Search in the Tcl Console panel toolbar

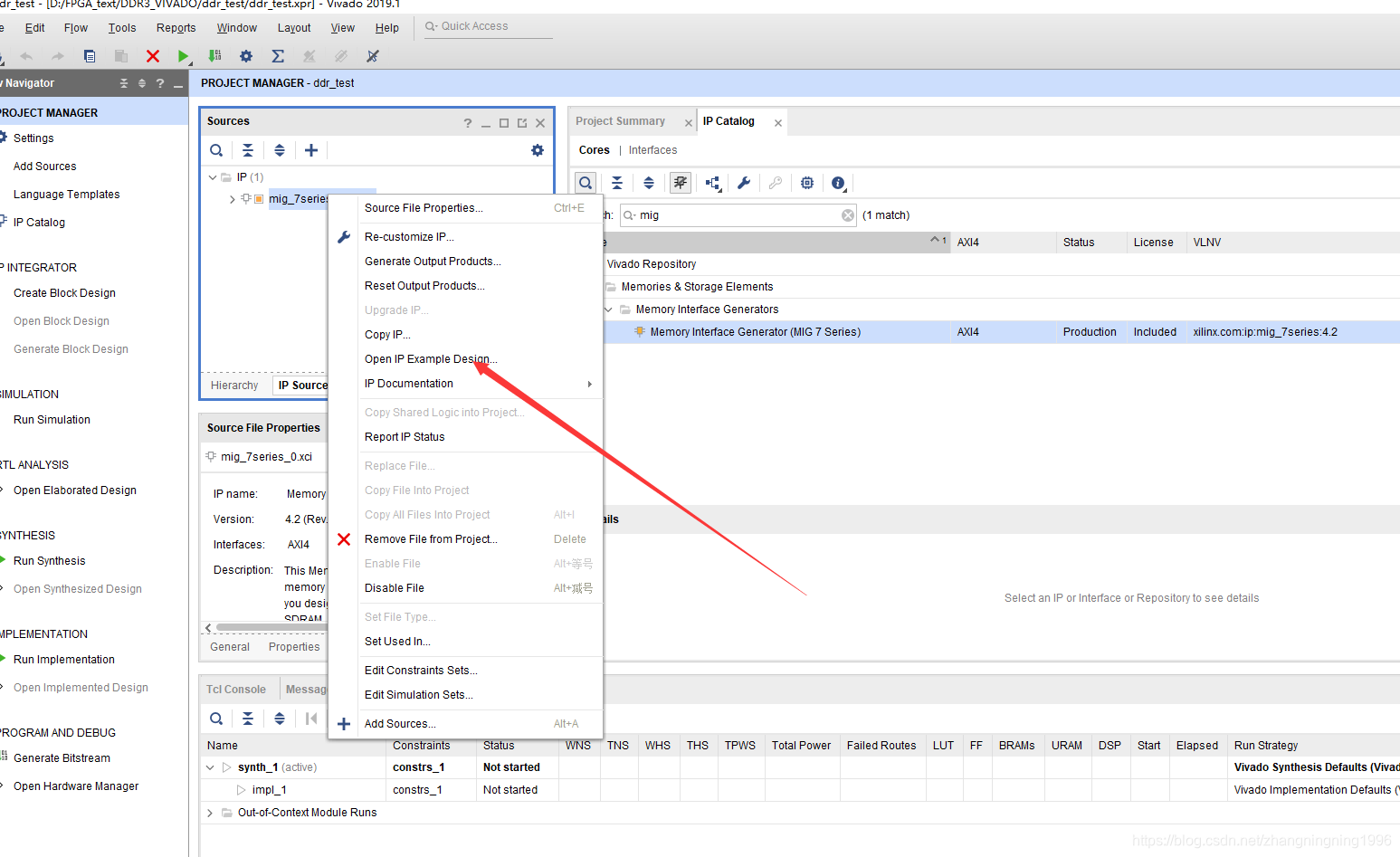216,719
